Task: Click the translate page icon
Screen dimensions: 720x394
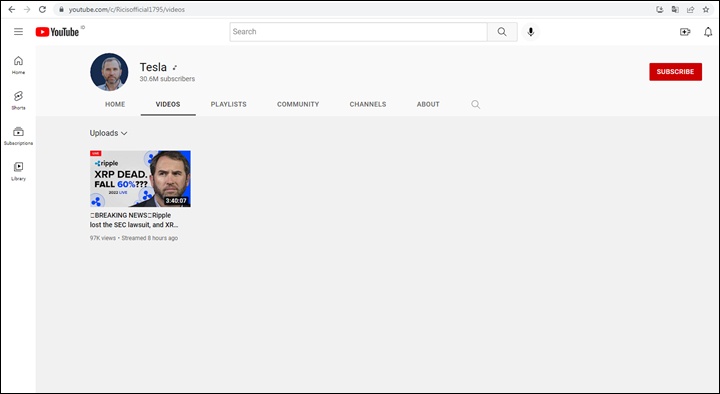Action: point(675,9)
